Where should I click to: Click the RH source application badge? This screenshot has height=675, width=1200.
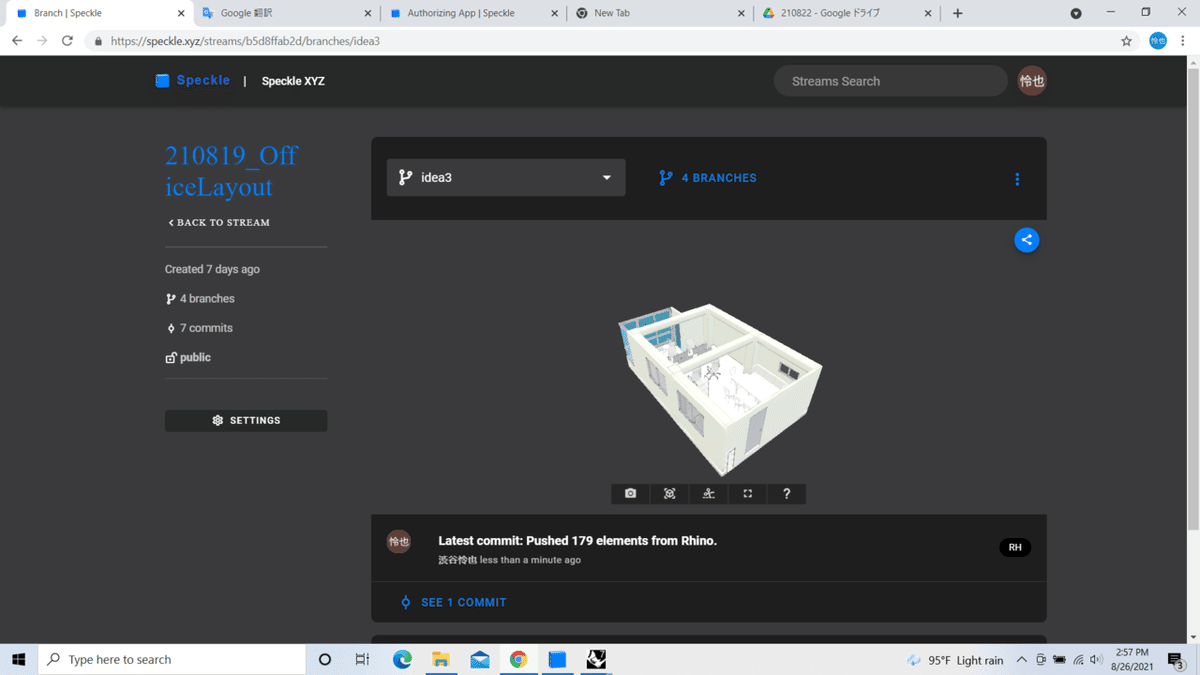(x=1015, y=547)
